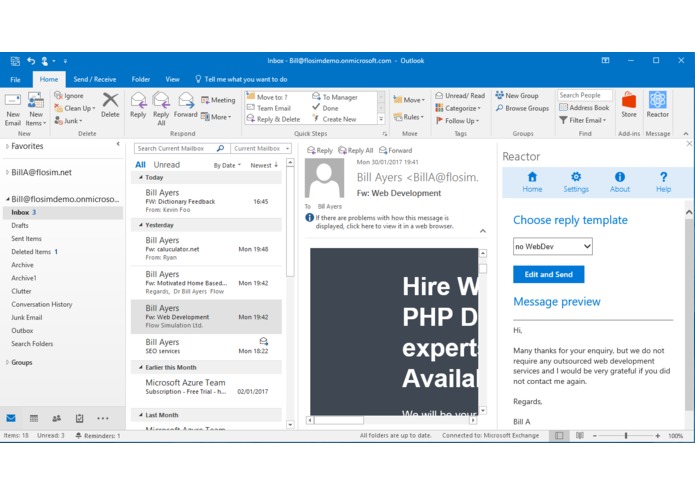Switch to People view icon

point(57,418)
